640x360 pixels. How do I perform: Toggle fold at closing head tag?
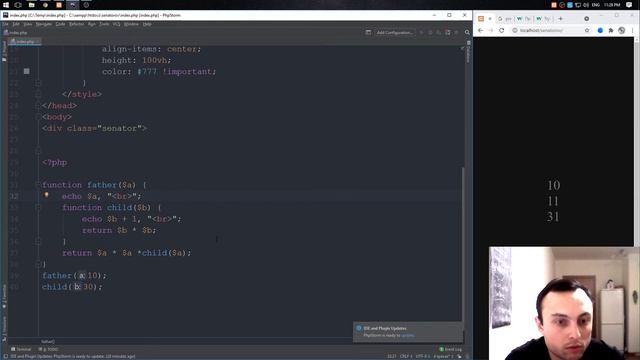pyautogui.click(x=38, y=105)
